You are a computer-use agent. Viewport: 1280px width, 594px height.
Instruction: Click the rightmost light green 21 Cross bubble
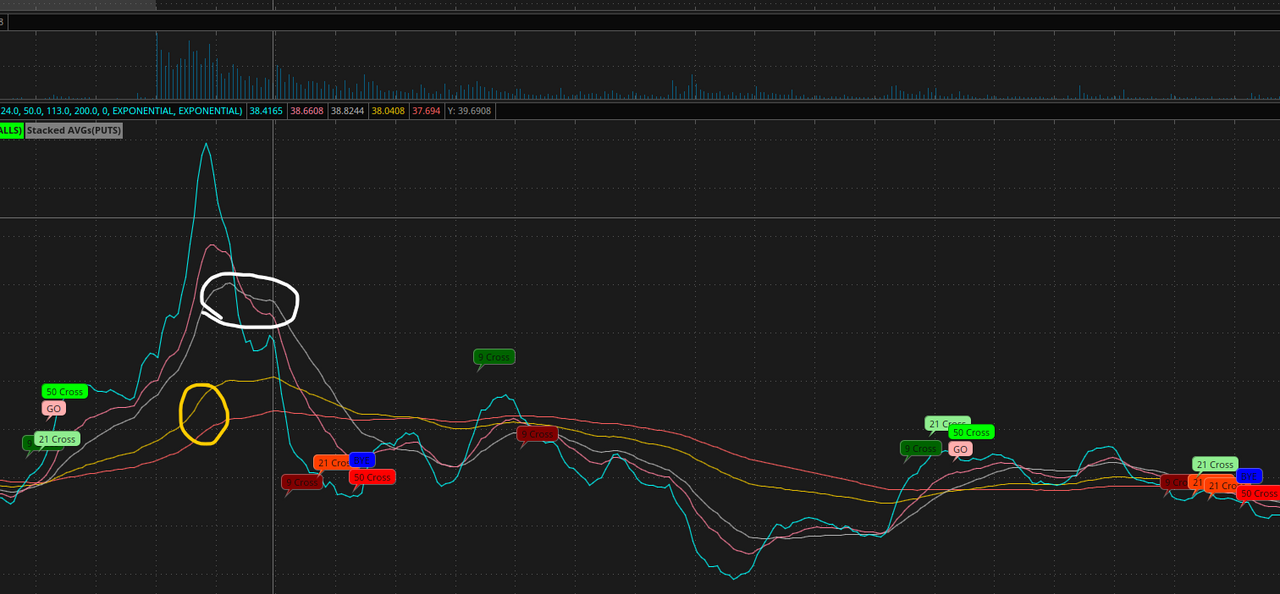coord(1215,464)
